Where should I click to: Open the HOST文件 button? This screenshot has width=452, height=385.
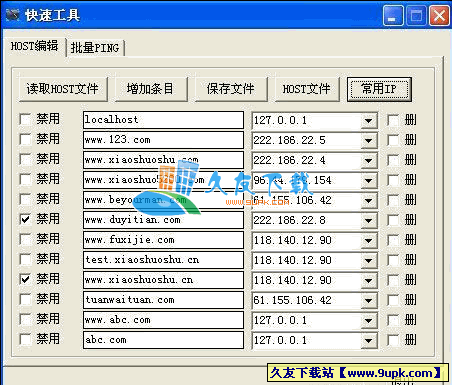[x=307, y=89]
